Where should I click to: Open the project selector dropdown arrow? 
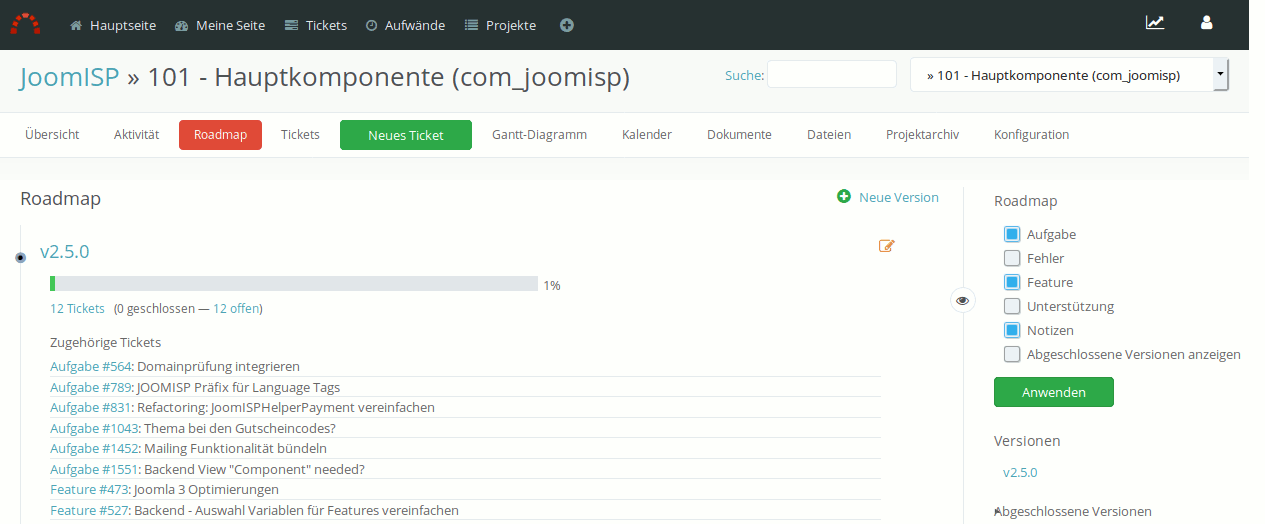coord(1220,74)
